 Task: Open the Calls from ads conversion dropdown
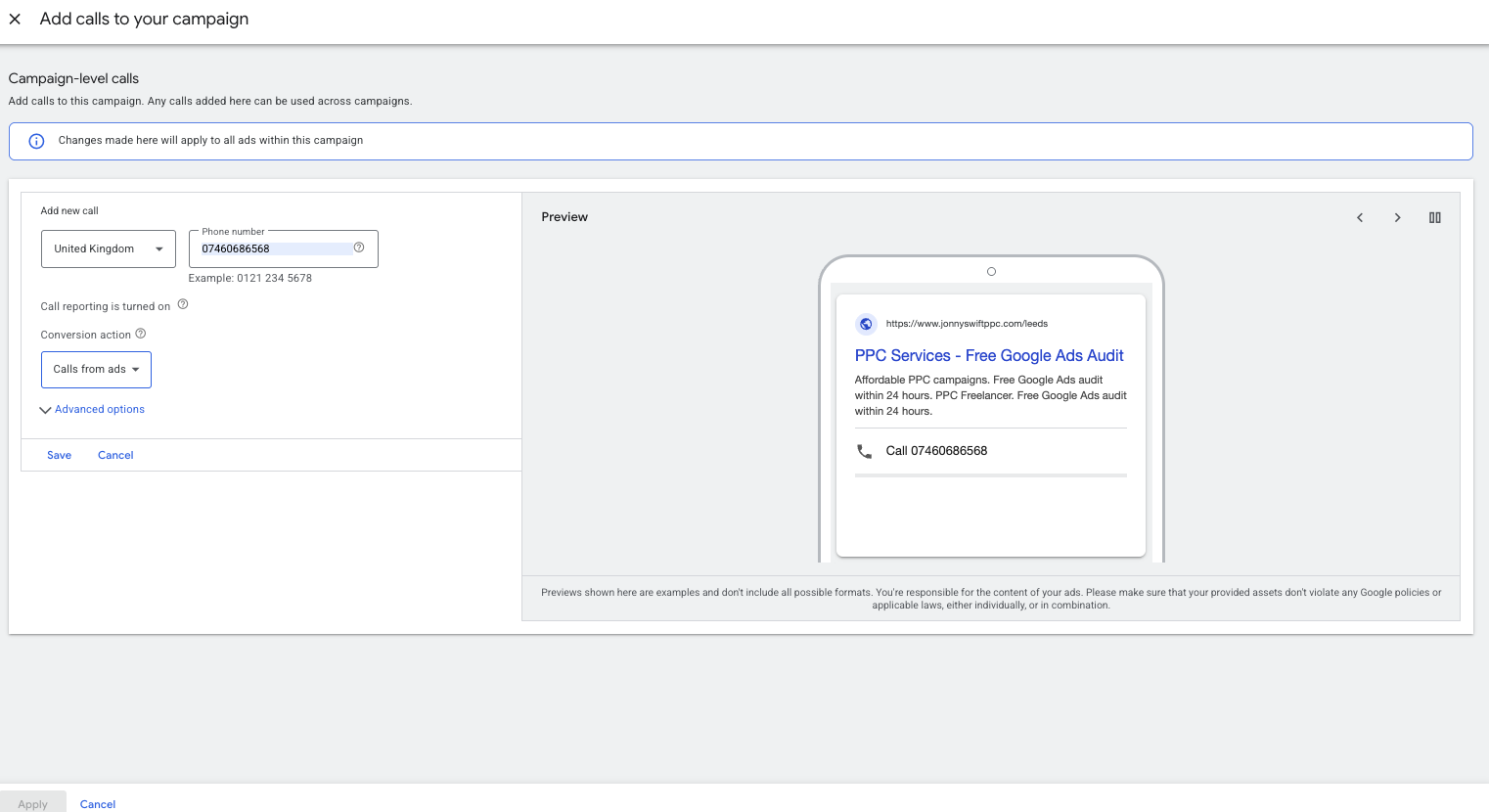pos(96,370)
